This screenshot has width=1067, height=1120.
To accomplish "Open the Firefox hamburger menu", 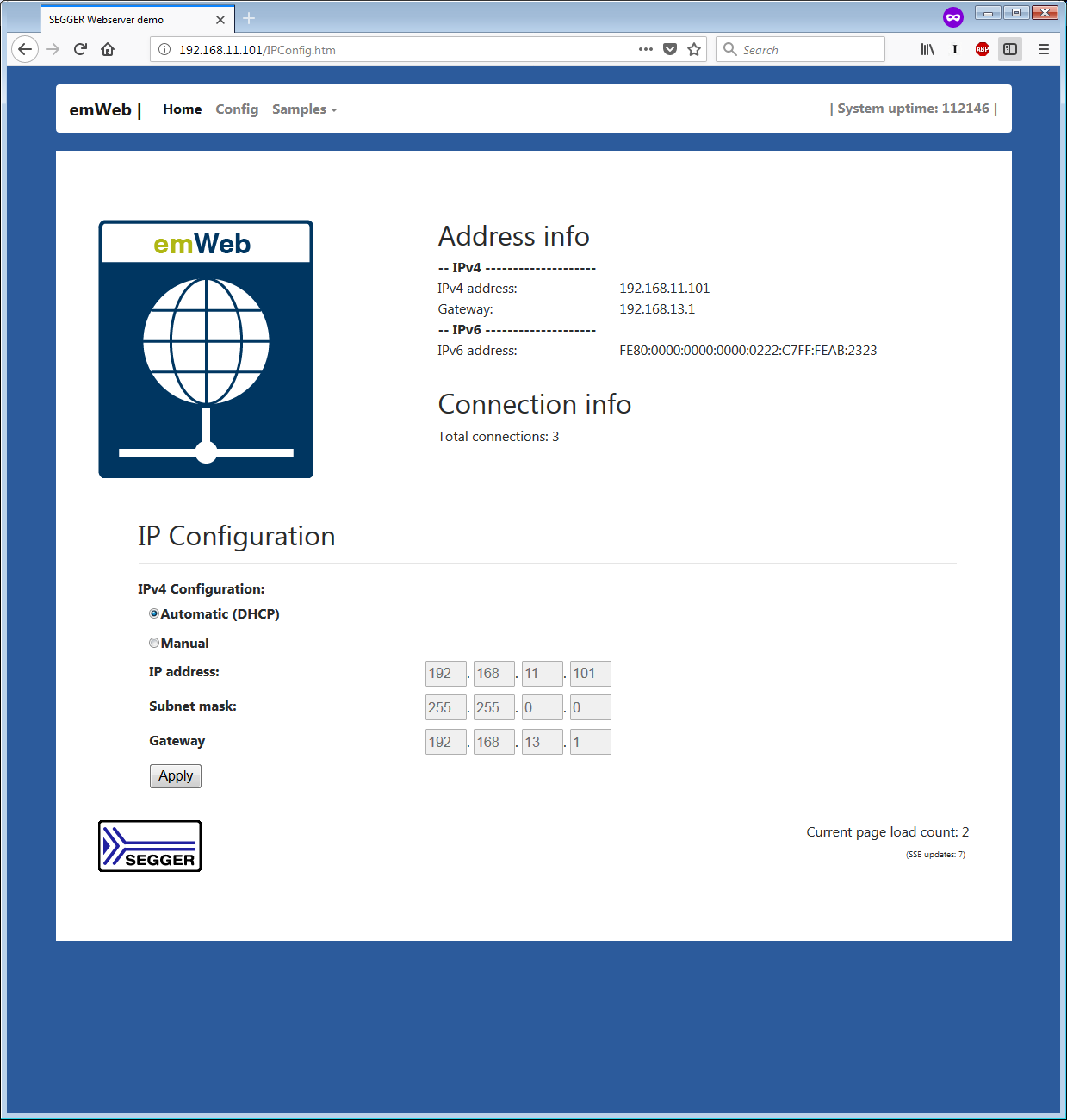I will [x=1043, y=49].
